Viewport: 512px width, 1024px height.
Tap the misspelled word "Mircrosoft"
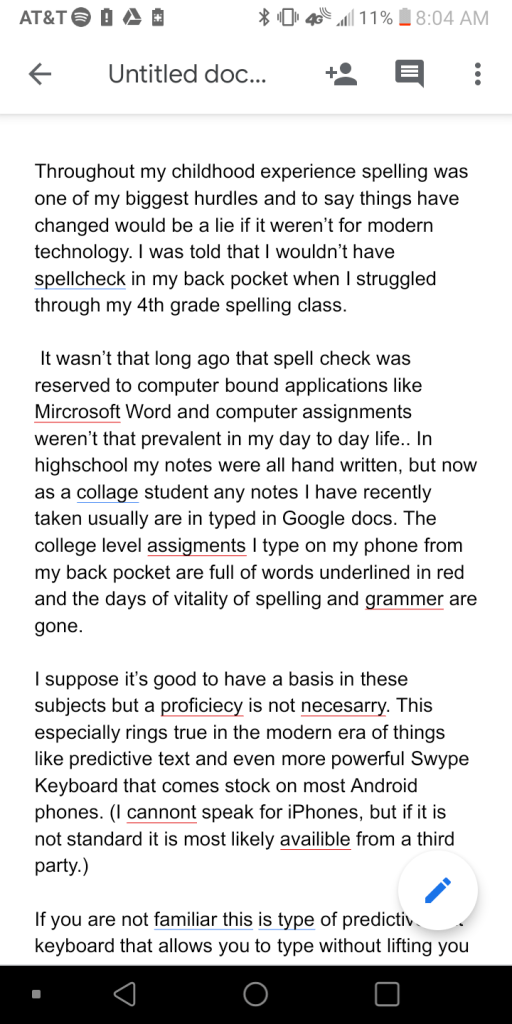click(78, 412)
